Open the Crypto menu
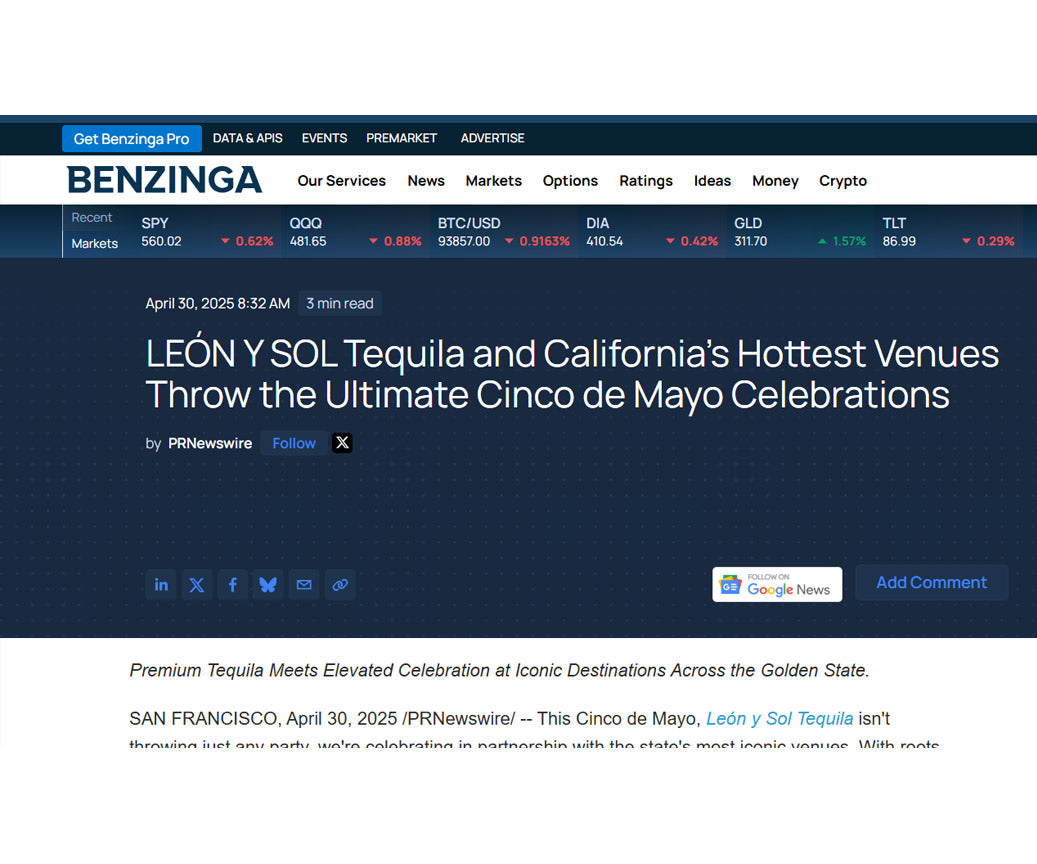 843,181
